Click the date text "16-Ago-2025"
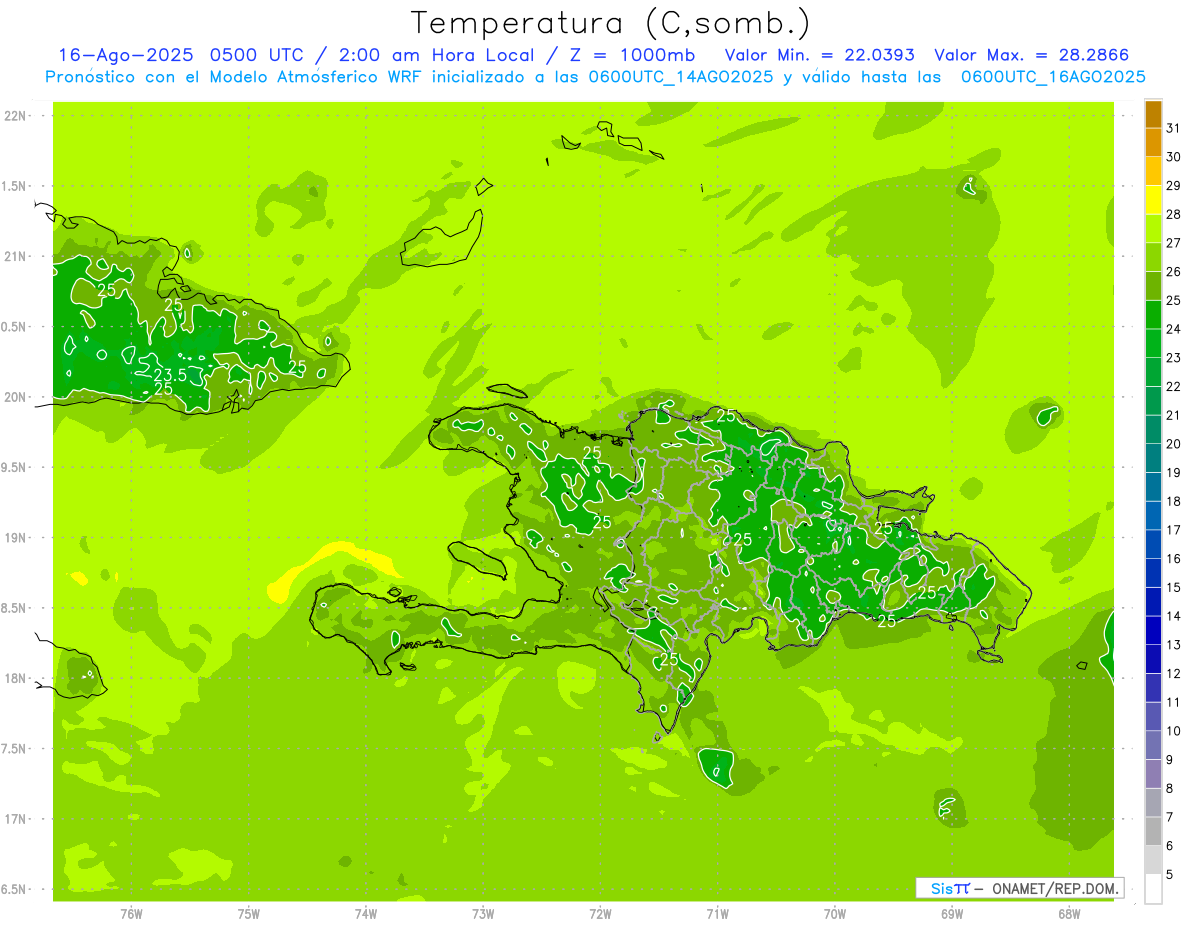Viewport: 1200px width, 927px height. 126,55
